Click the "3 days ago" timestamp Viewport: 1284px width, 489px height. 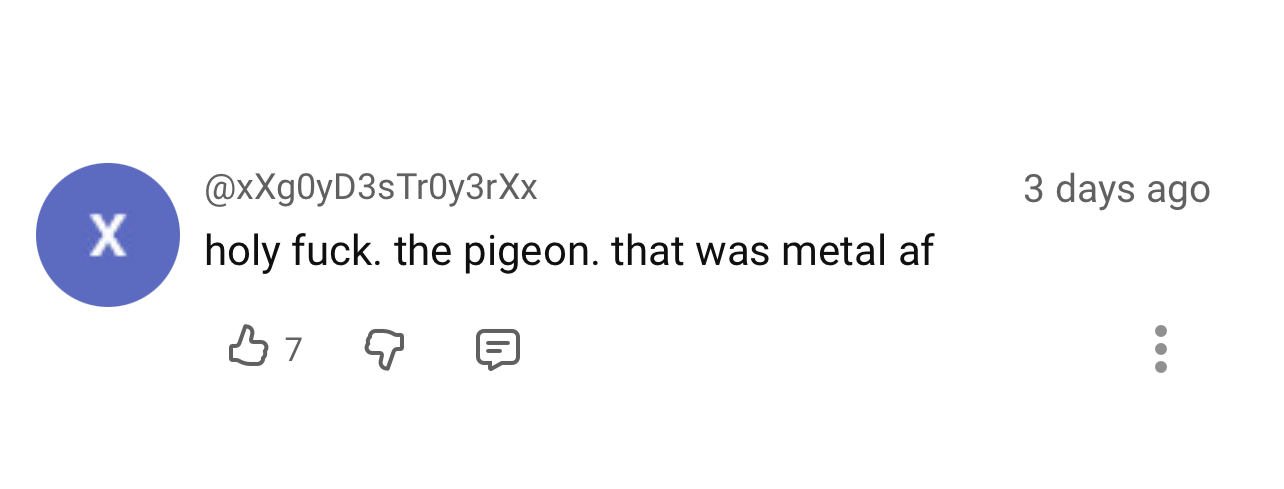tap(1116, 189)
